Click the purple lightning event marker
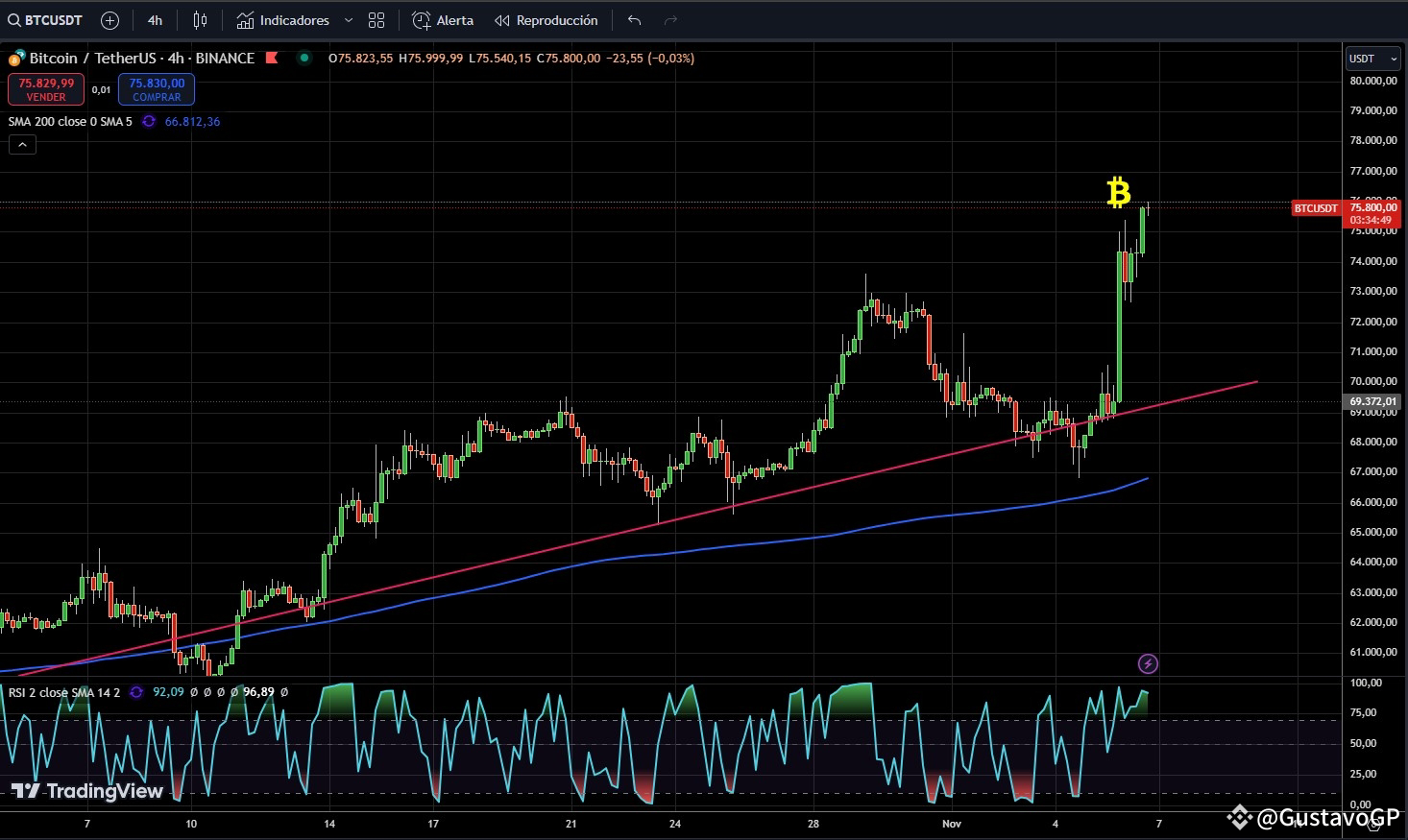The width and height of the screenshot is (1408, 840). point(1147,663)
